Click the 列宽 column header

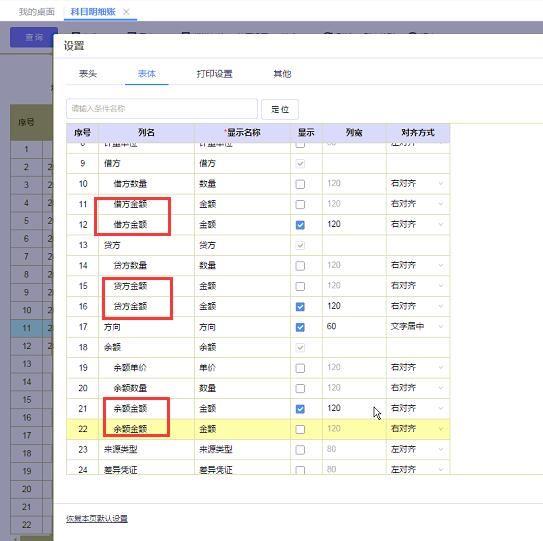click(354, 132)
